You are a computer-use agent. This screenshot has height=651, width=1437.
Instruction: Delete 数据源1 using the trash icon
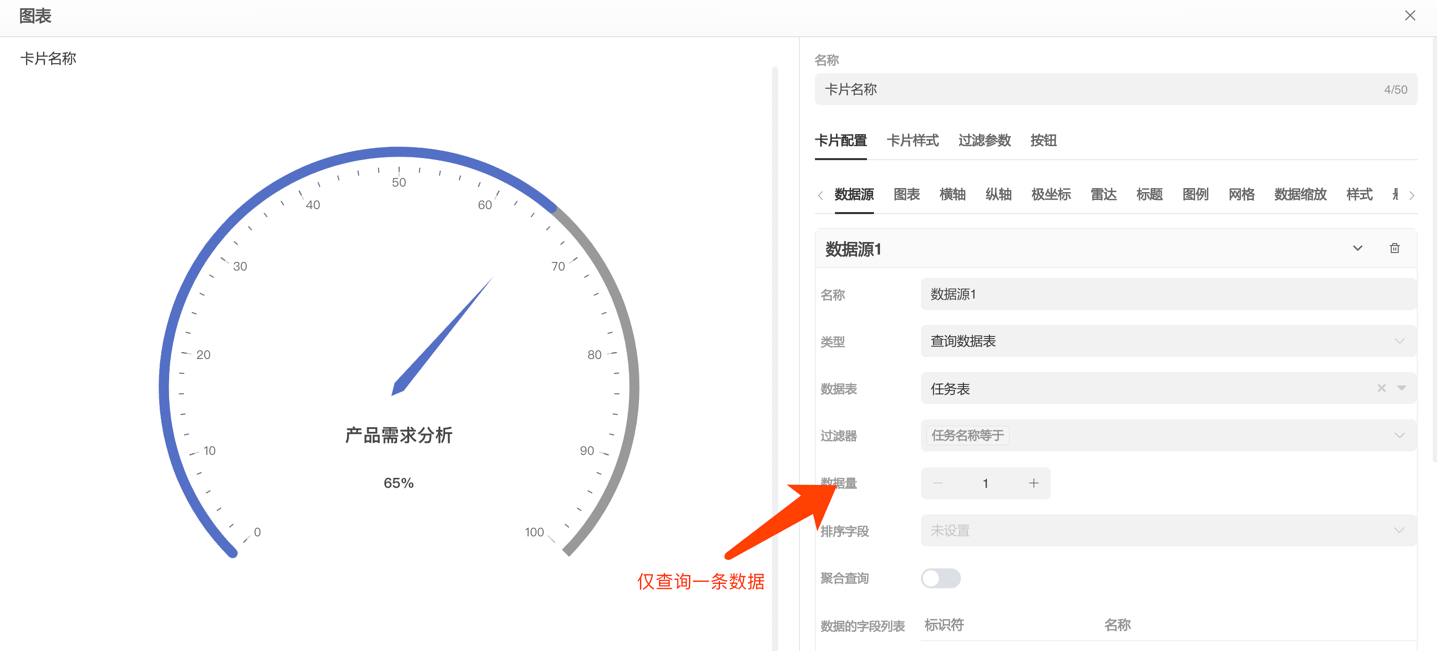(1394, 247)
